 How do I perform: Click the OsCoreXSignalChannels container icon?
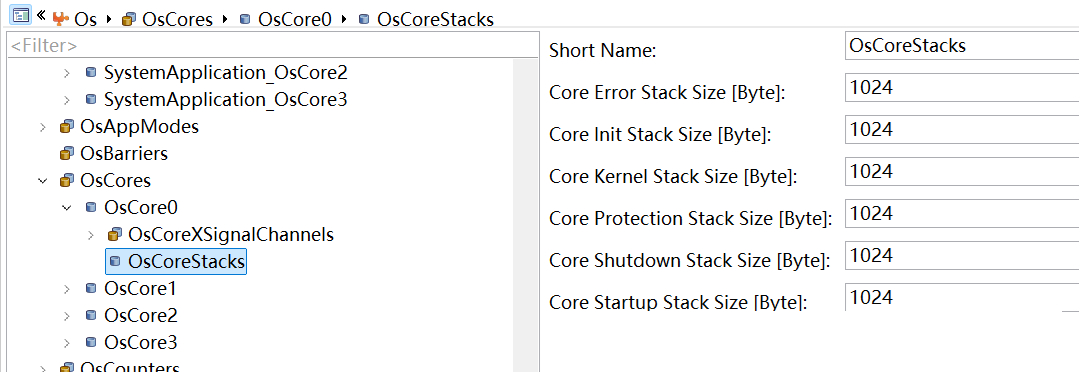[x=115, y=234]
